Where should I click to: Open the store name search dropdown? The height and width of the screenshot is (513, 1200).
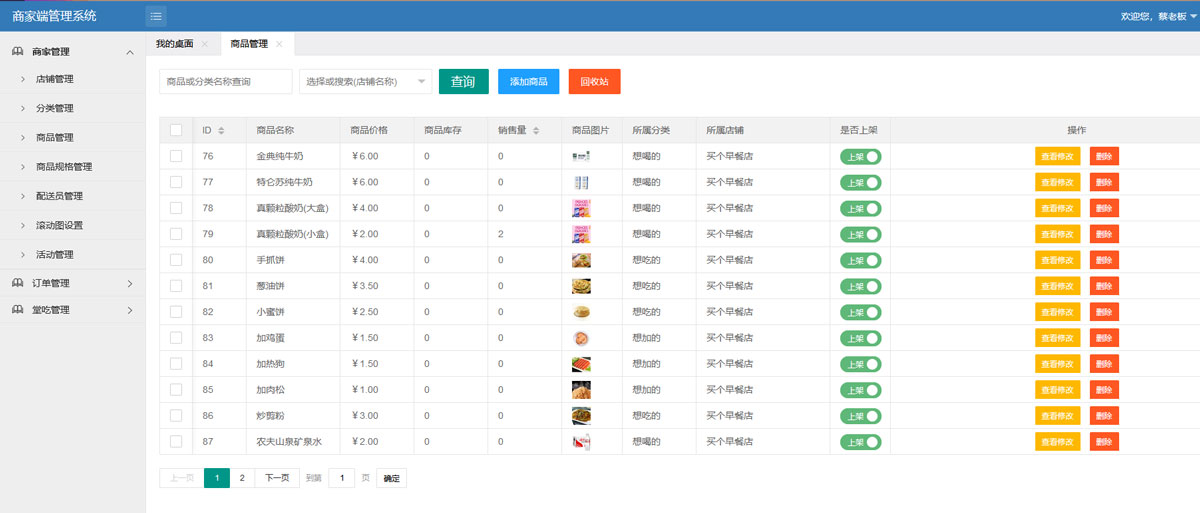point(365,82)
